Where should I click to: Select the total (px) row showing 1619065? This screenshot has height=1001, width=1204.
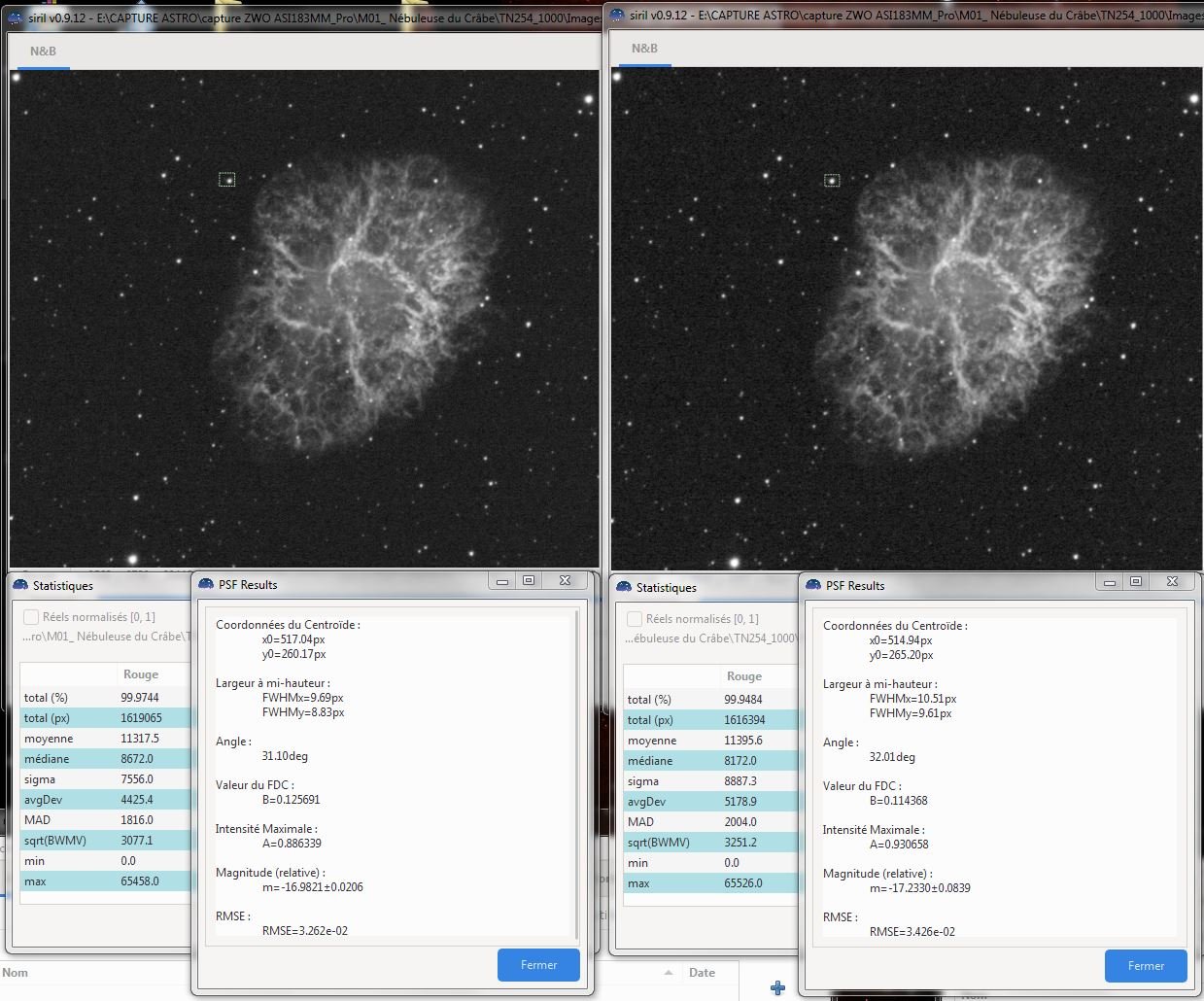(x=106, y=717)
